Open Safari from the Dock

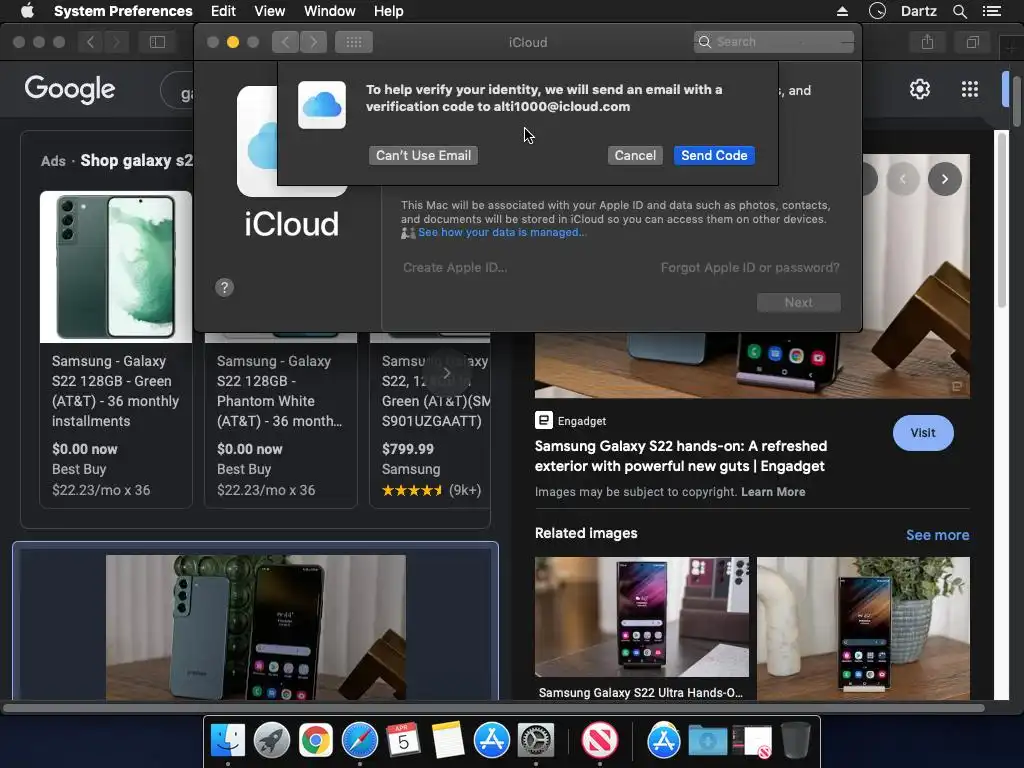360,741
